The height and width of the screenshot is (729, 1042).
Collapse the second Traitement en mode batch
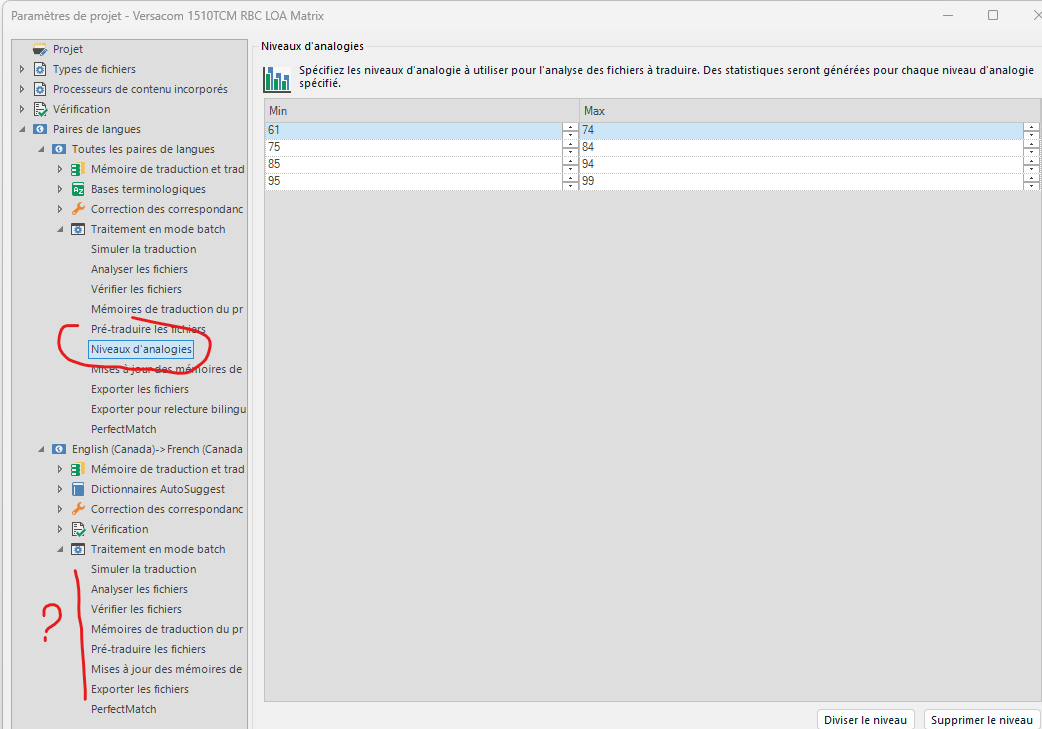coord(60,549)
